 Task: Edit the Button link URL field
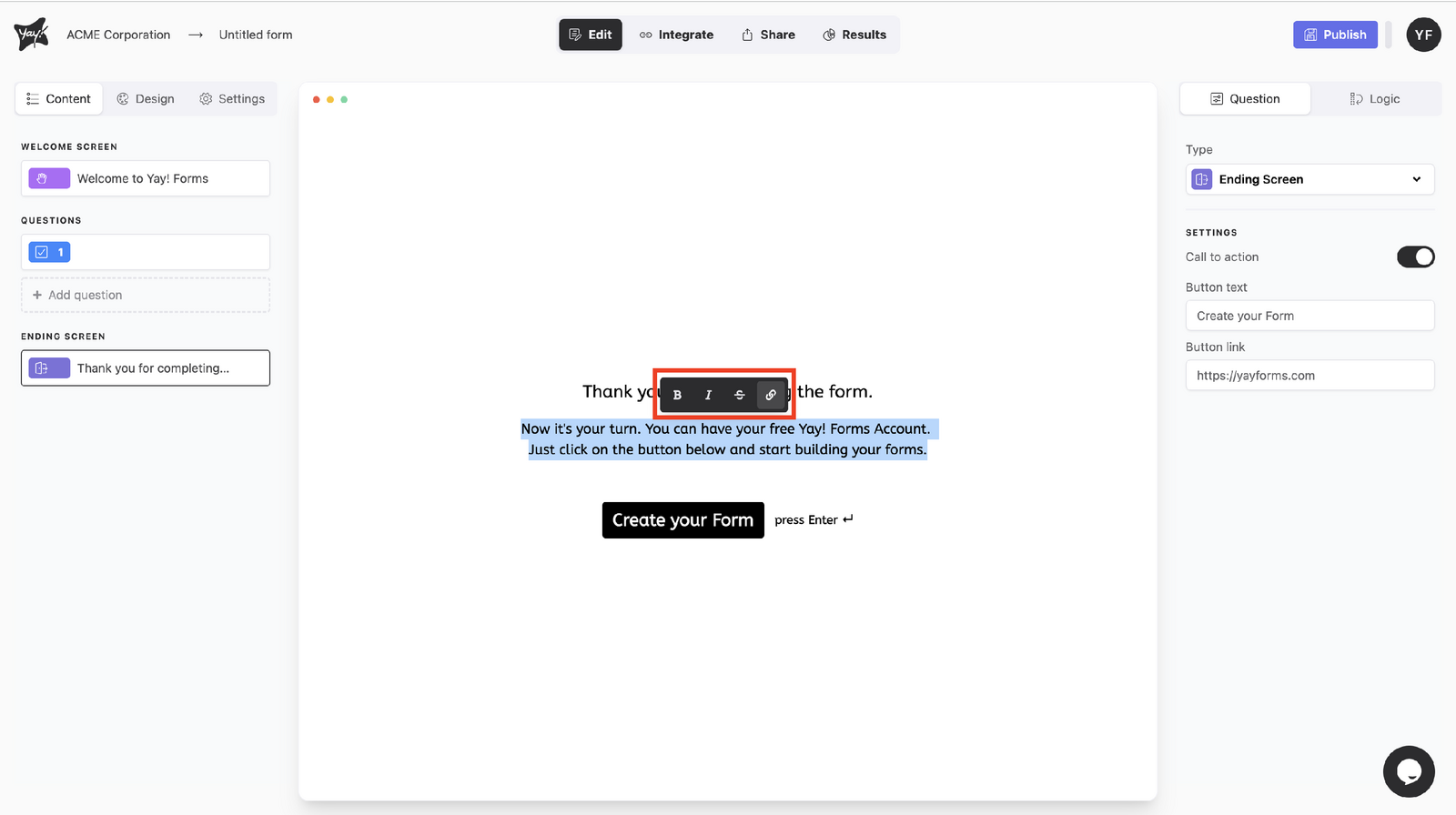pos(1309,376)
